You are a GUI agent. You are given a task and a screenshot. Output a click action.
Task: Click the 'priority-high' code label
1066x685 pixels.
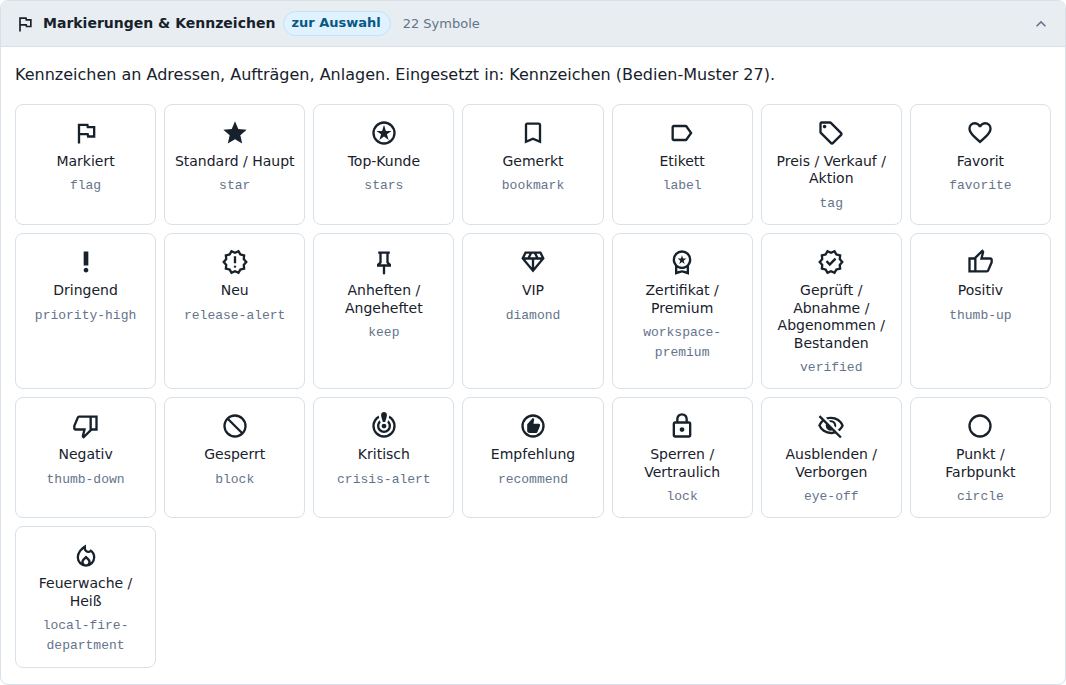click(x=86, y=315)
